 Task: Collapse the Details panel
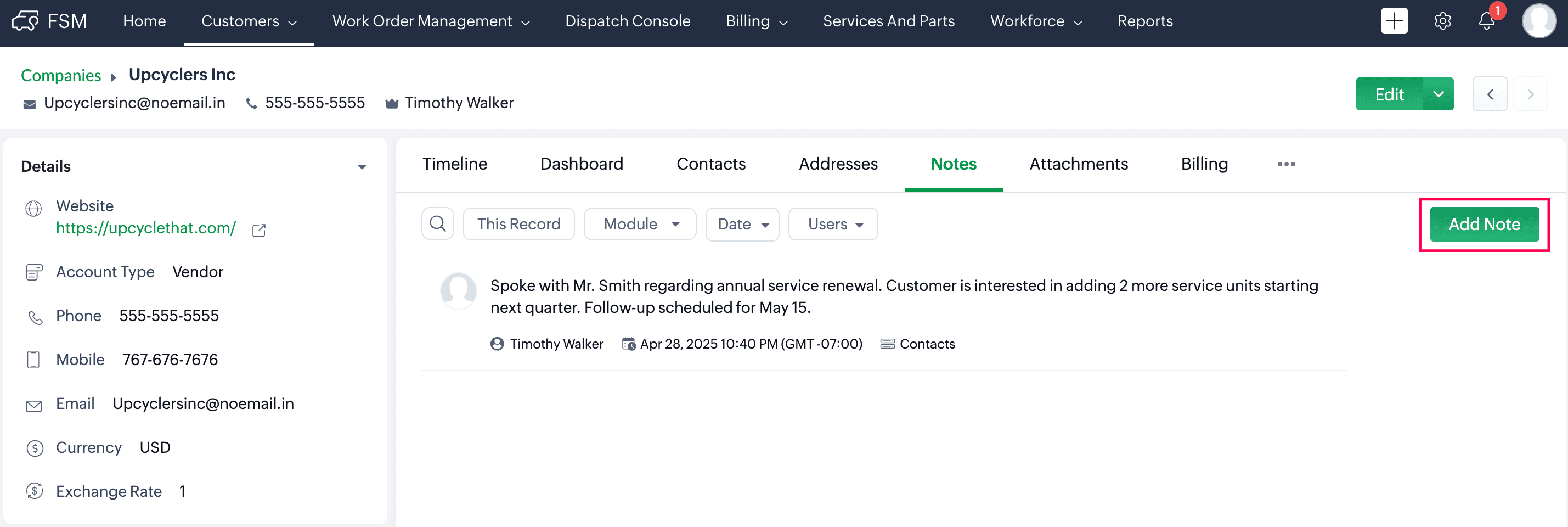362,167
